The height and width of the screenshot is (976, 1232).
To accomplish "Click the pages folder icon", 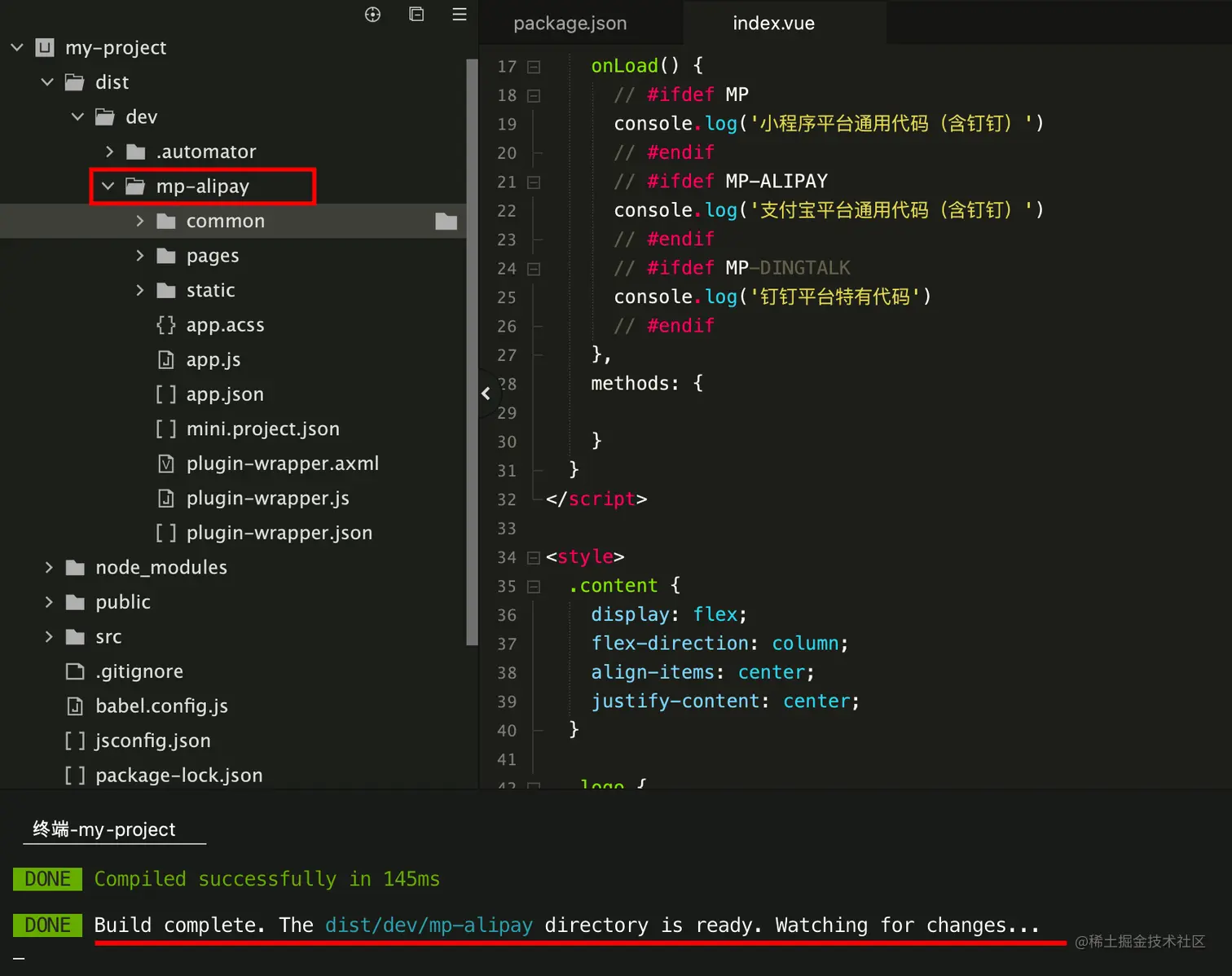I will click(x=166, y=256).
